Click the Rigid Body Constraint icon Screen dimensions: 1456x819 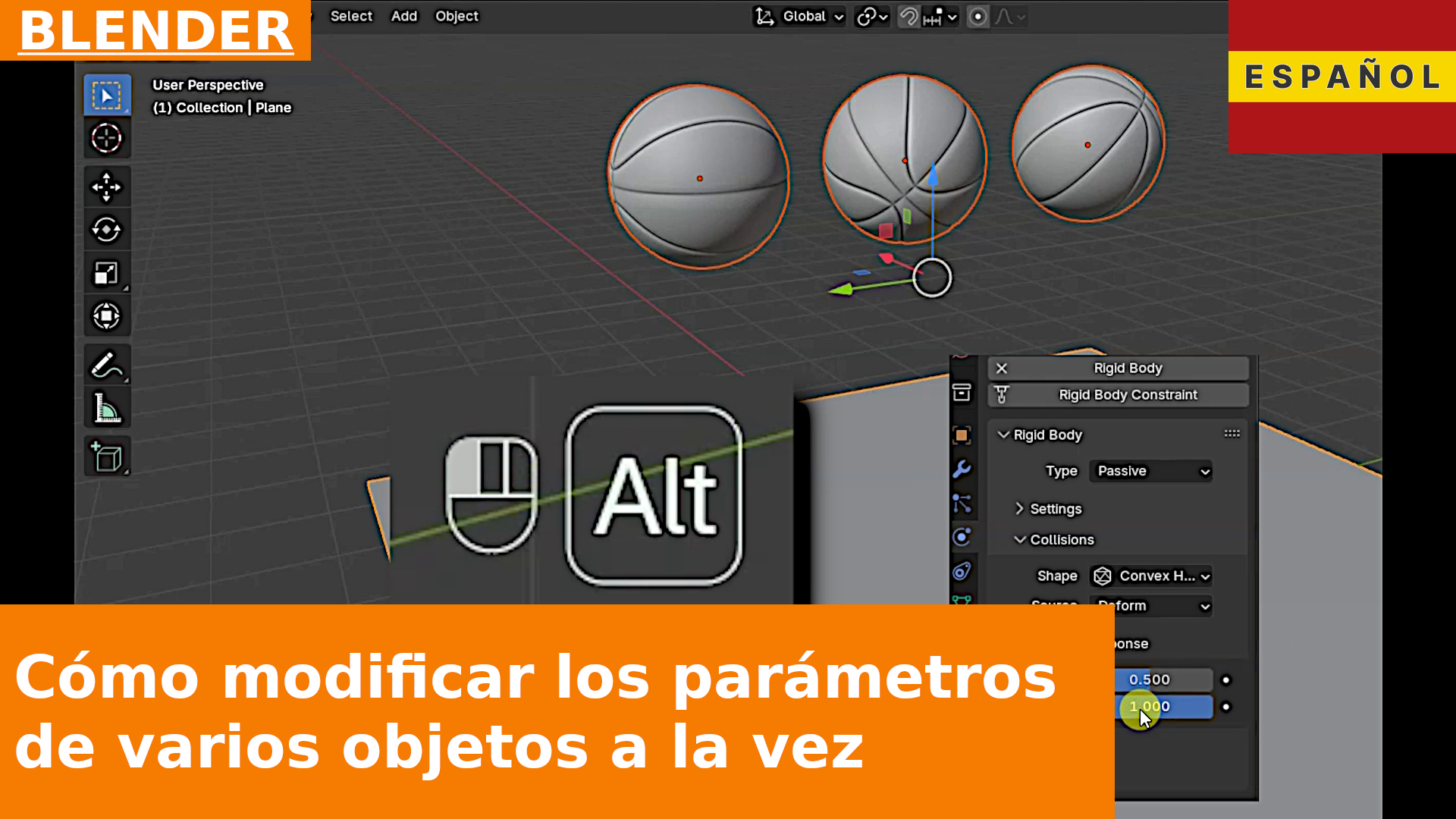click(1002, 394)
